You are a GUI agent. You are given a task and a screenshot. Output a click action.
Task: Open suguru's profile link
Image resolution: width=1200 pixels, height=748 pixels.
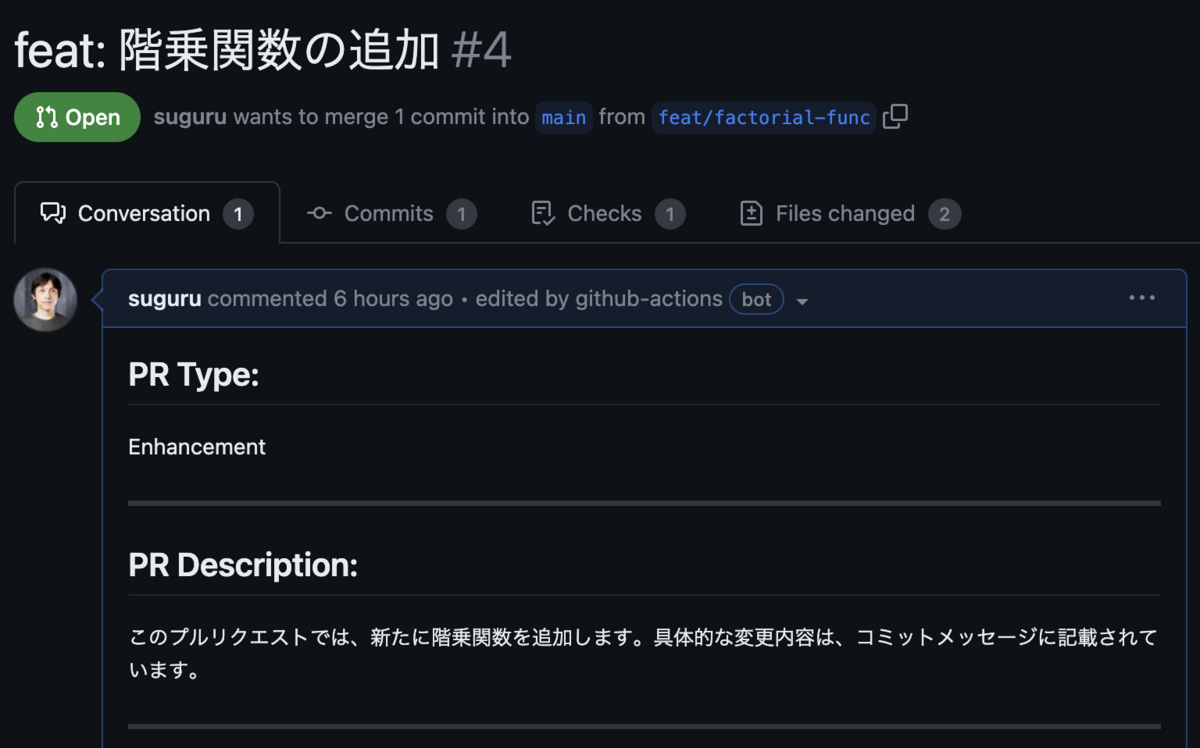(x=191, y=116)
